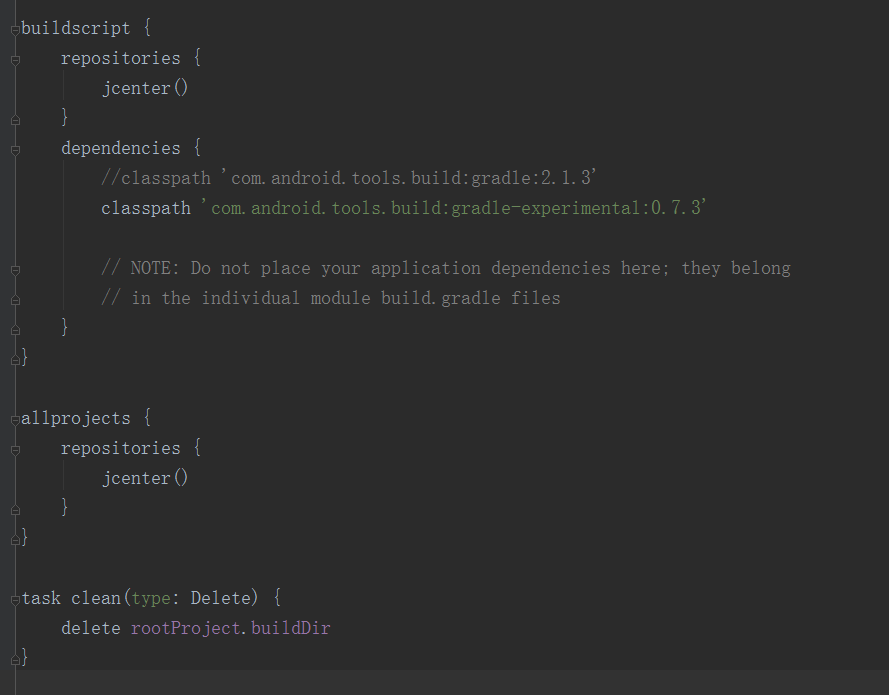Screen dimensions: 889x695
Task: Collapse the task clean block
Action: pyautogui.click(x=15, y=599)
